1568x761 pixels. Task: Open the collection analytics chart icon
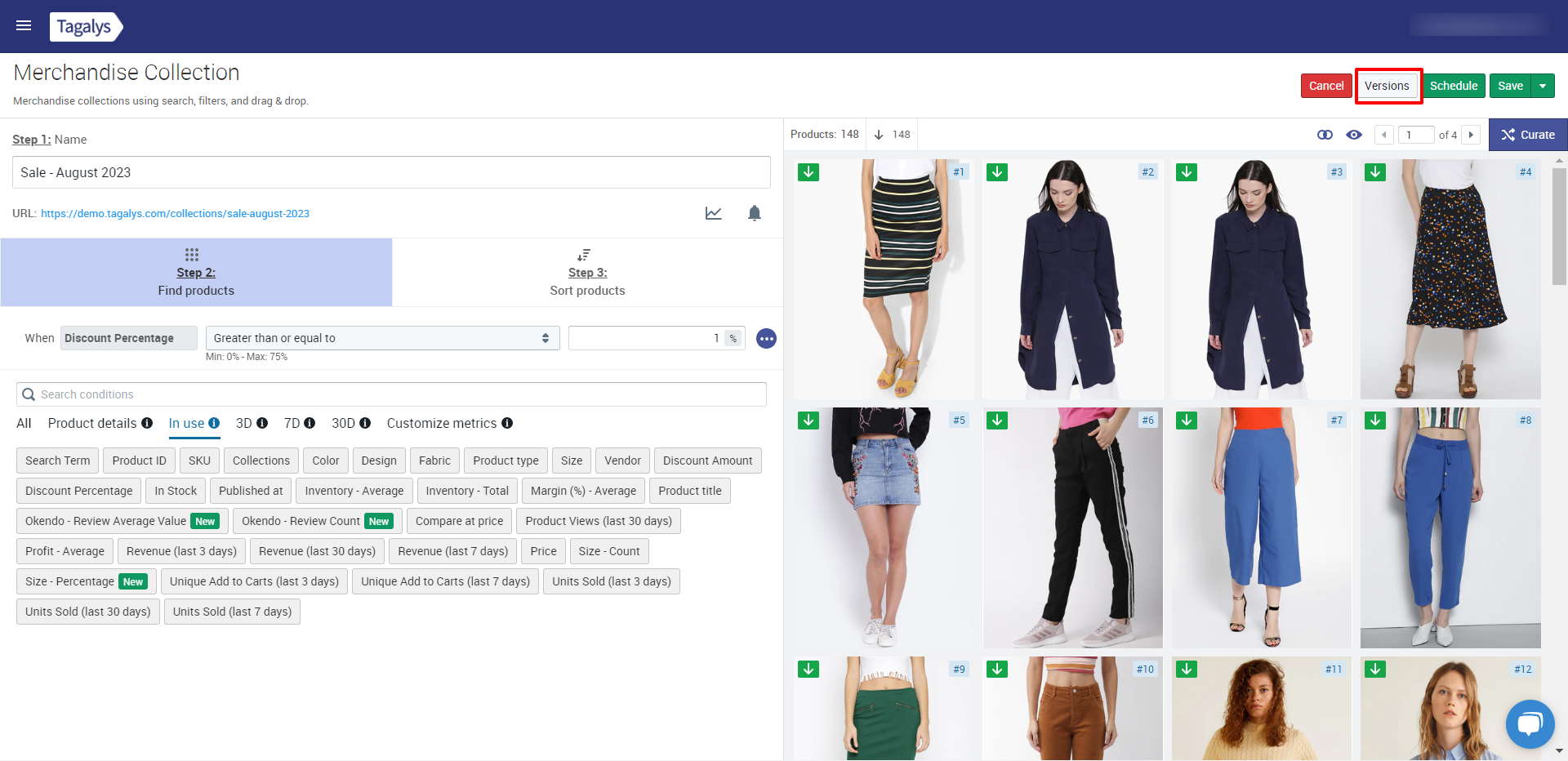pos(713,213)
